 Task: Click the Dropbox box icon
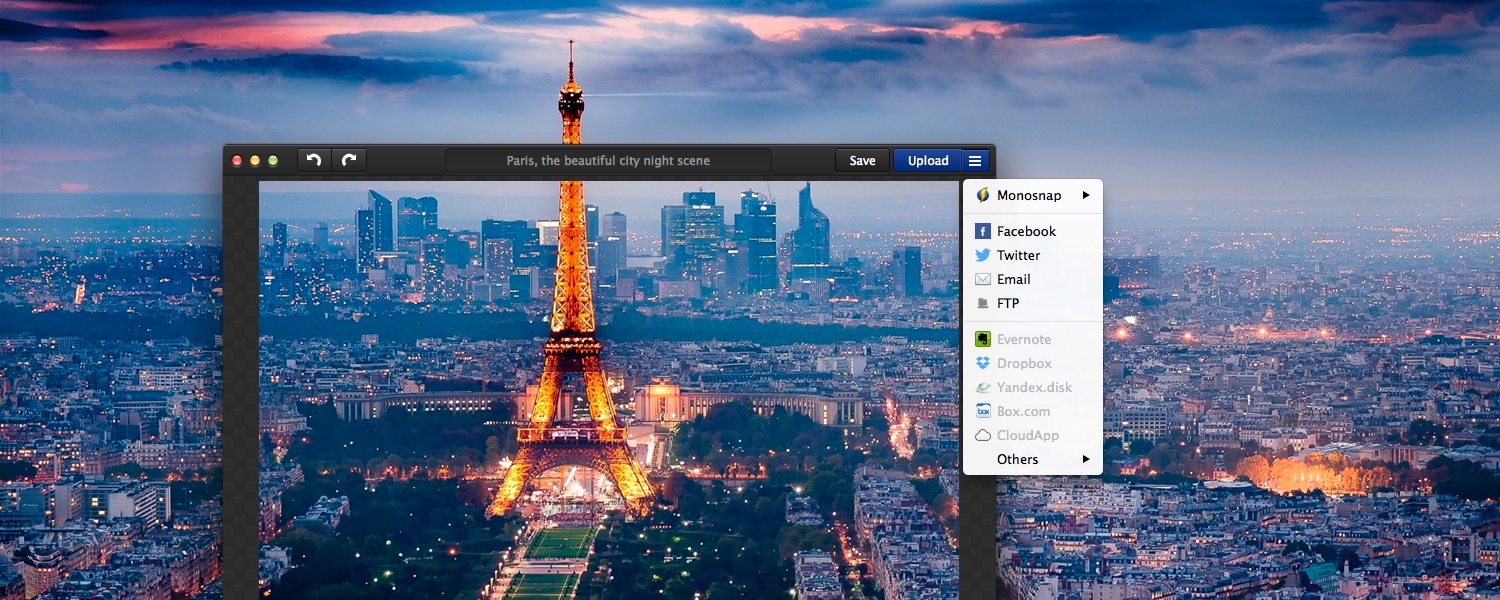983,363
